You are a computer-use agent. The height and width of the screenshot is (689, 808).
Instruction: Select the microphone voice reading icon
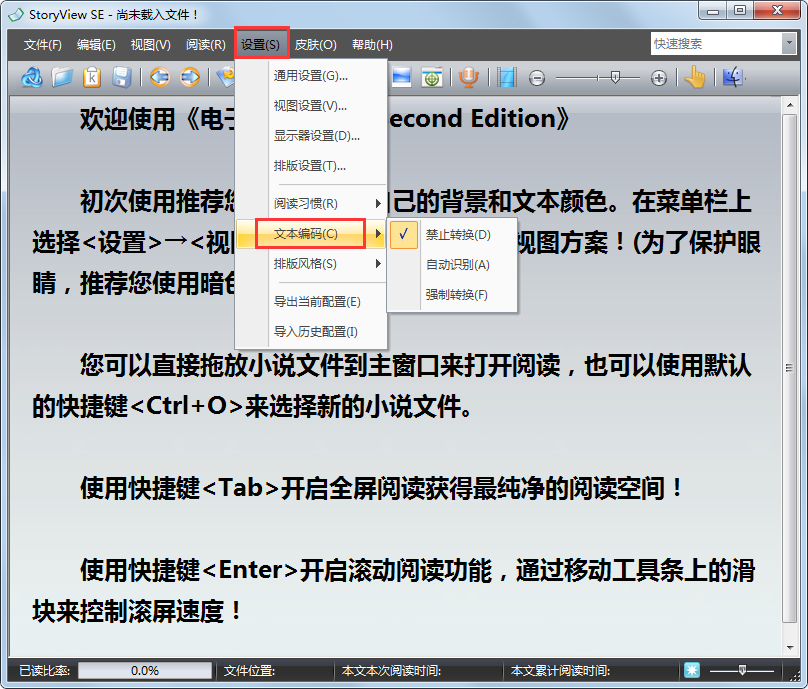pyautogui.click(x=469, y=77)
